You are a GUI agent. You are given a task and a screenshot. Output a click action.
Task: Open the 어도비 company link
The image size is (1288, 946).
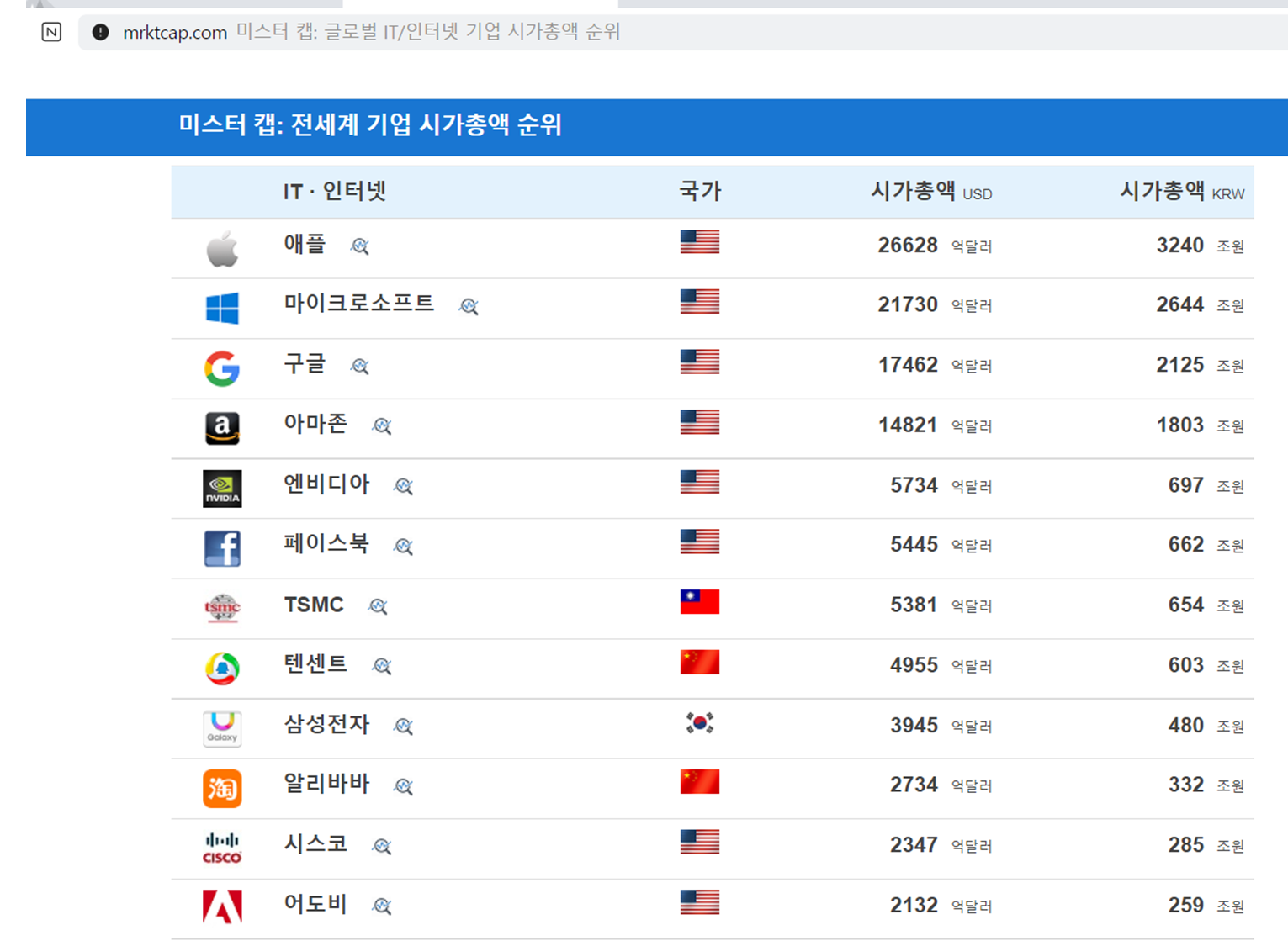[315, 905]
